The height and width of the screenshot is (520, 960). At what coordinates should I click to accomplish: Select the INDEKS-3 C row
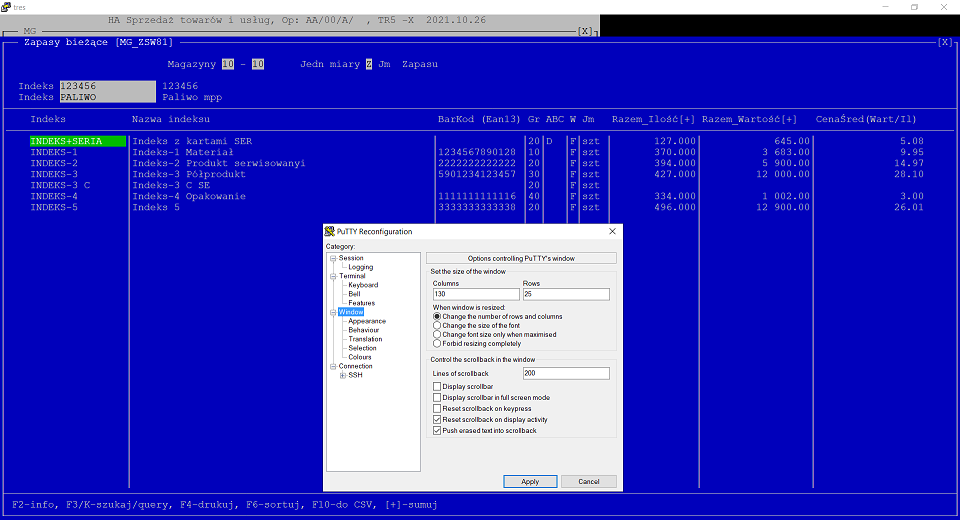coord(60,185)
